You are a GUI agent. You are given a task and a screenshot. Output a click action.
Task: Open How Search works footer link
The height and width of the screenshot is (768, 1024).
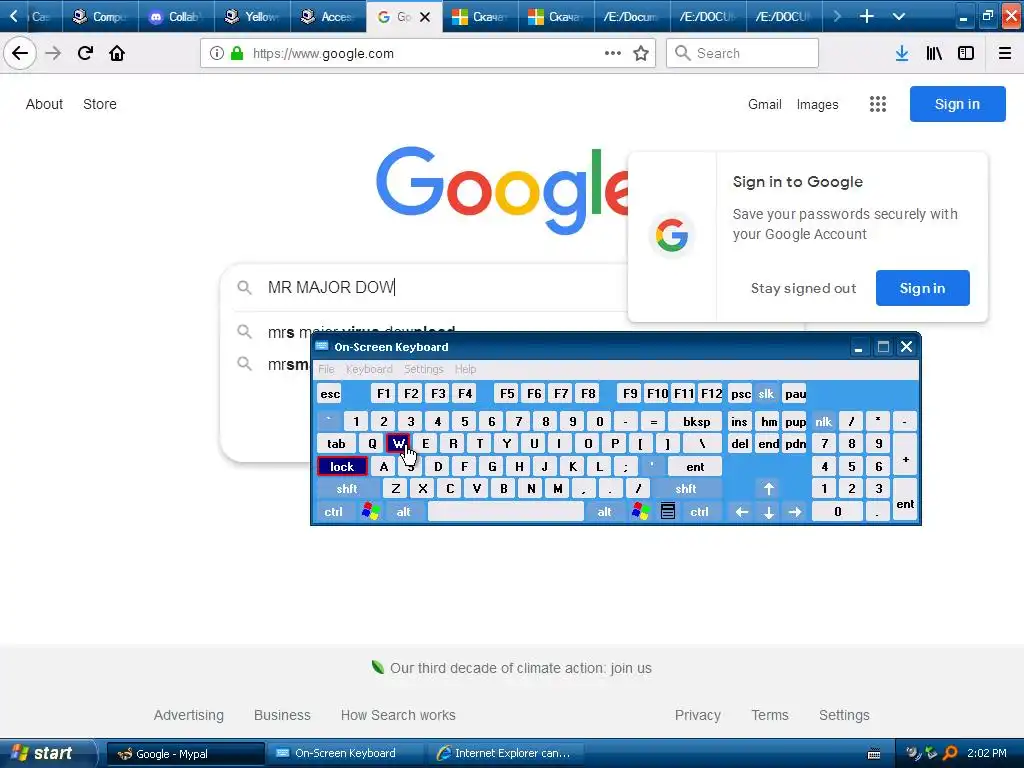[x=398, y=715]
